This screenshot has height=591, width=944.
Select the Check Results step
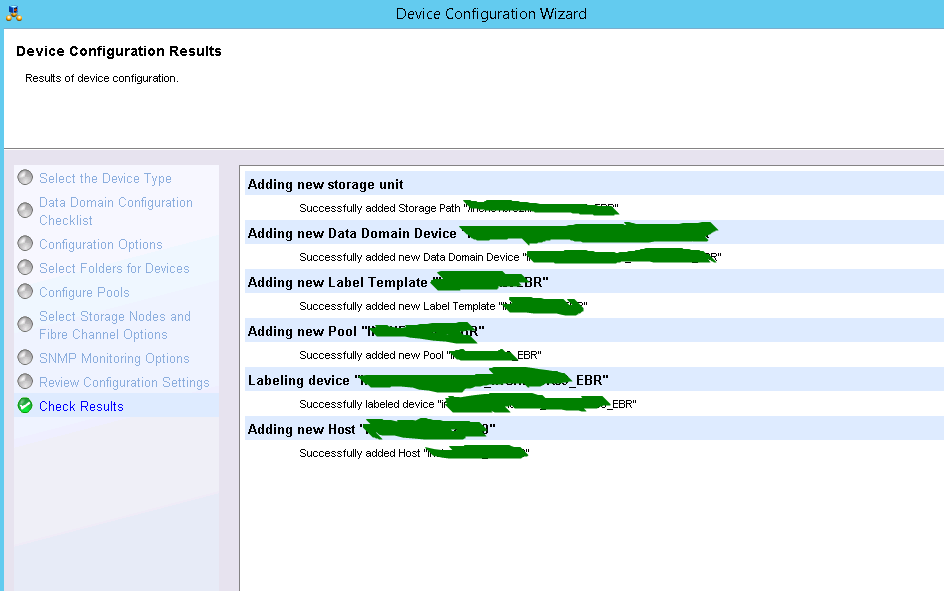point(81,407)
